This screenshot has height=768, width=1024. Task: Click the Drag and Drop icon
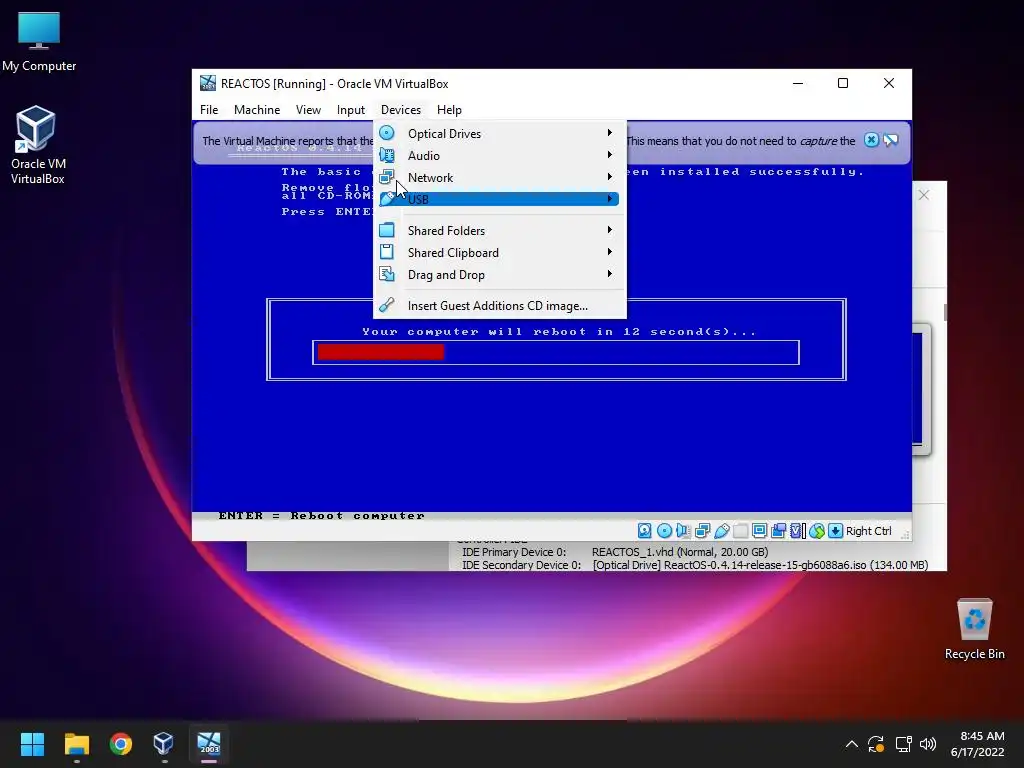[x=387, y=274]
